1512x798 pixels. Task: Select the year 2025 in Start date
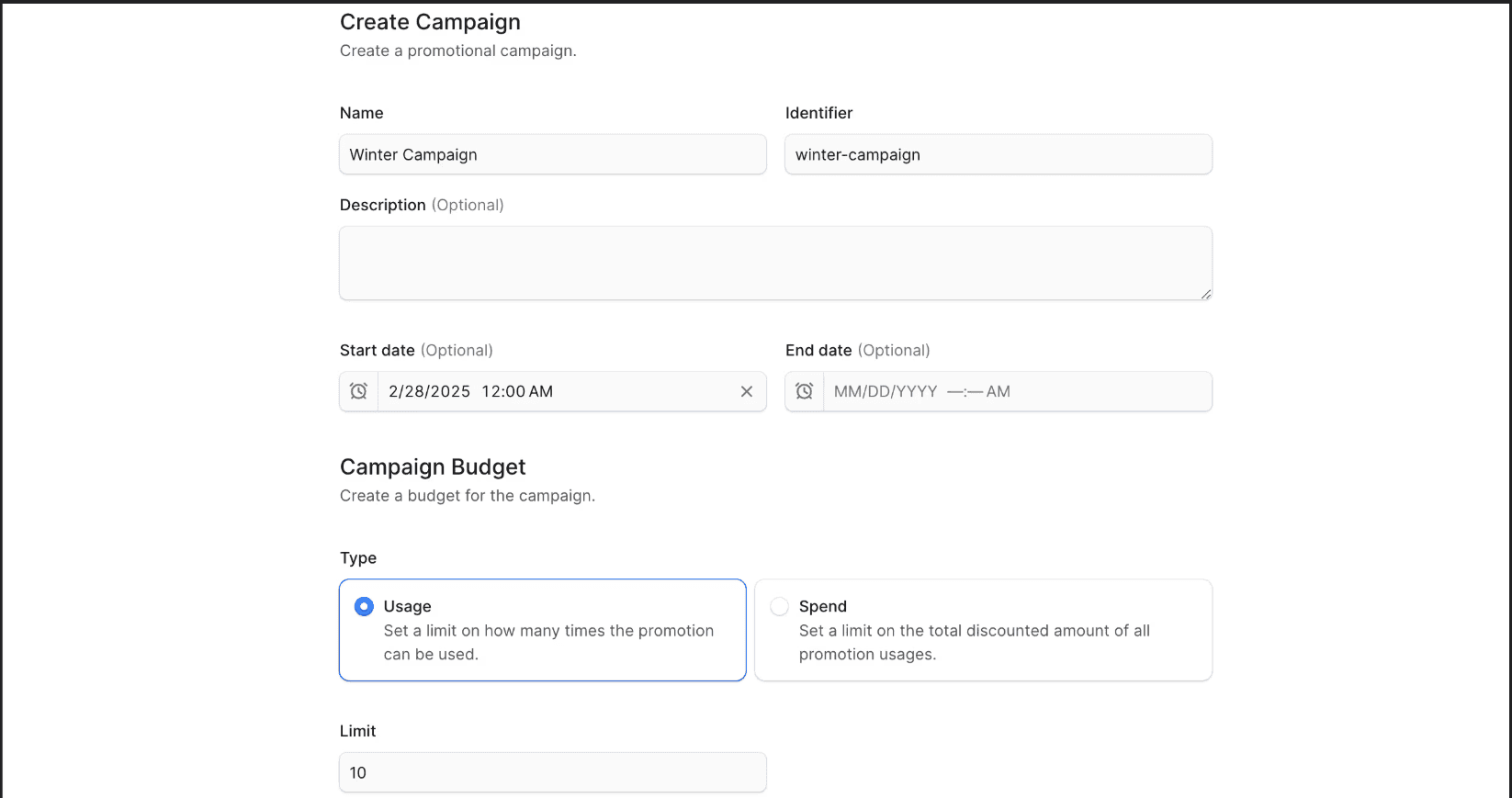[450, 391]
